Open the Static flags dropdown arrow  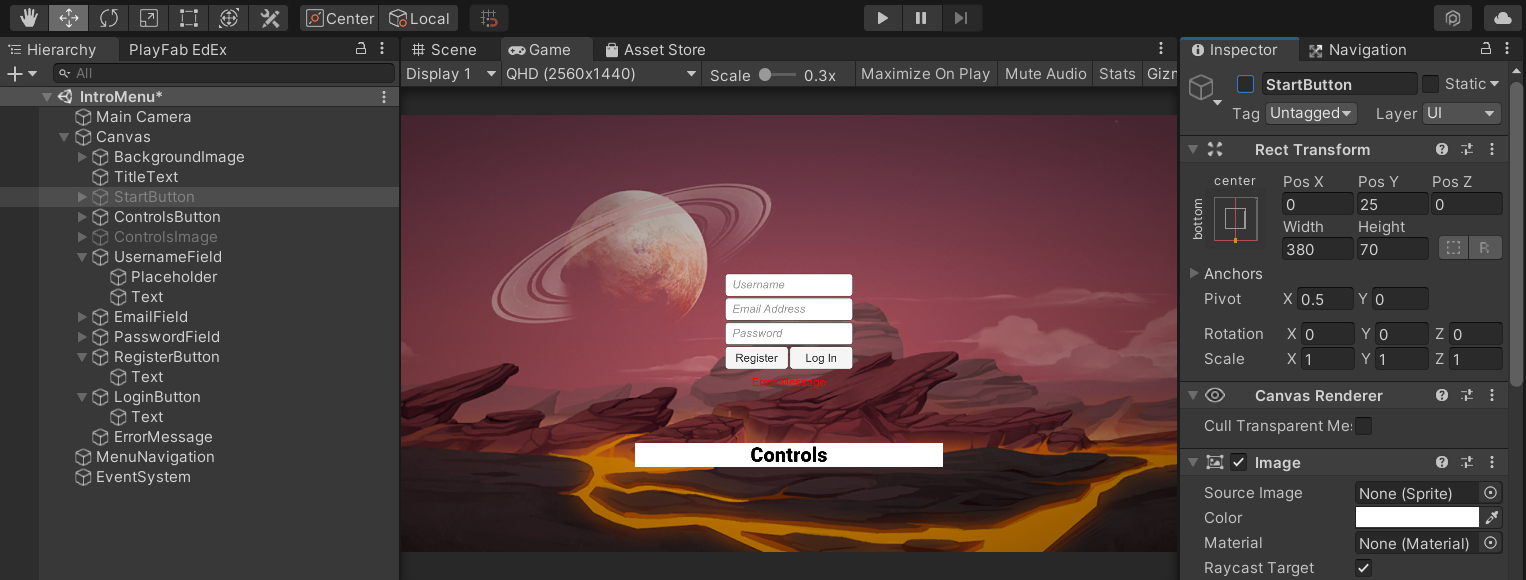point(1495,84)
